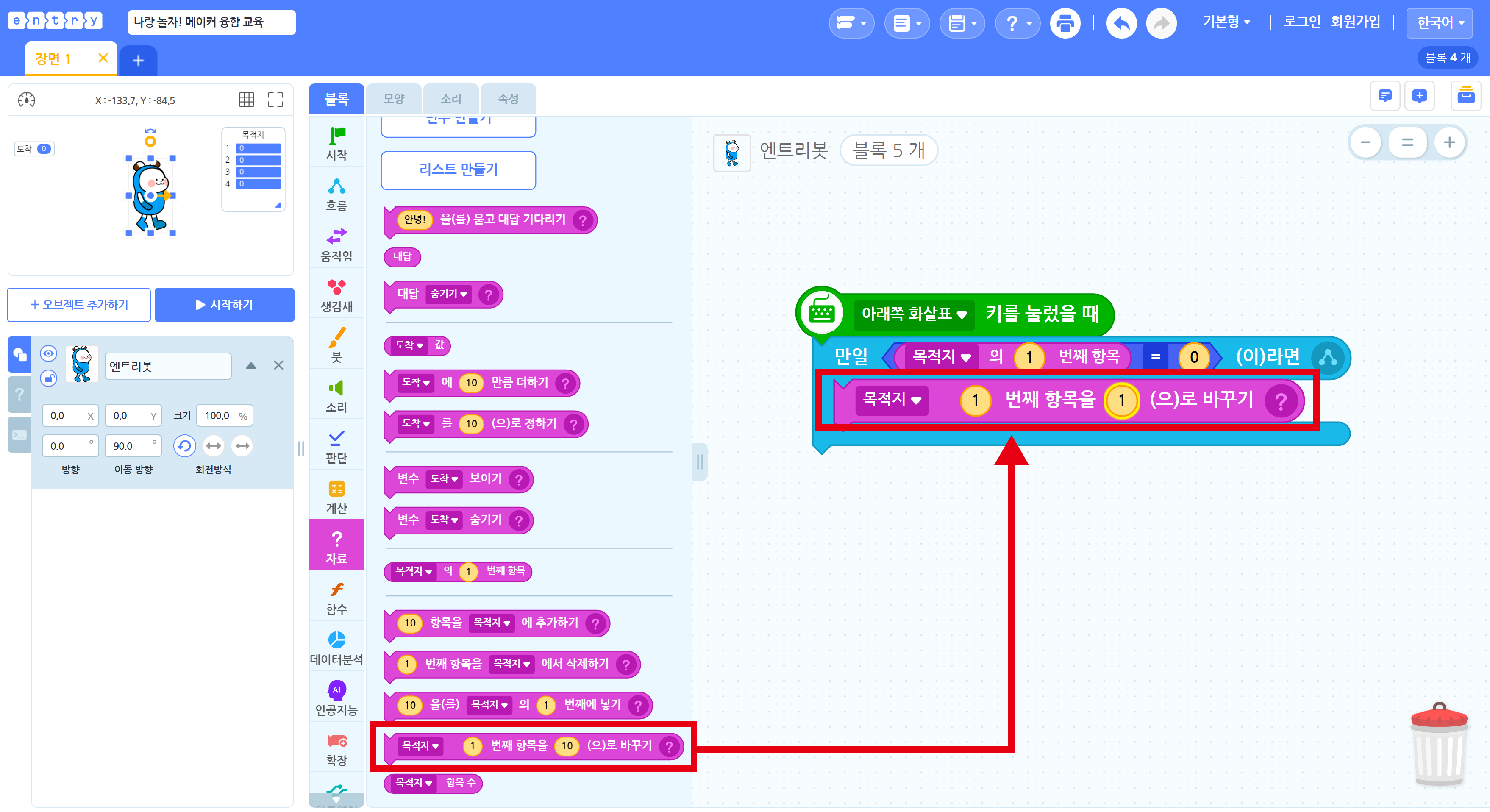
Task: Switch to the 속성 tab
Action: click(508, 99)
